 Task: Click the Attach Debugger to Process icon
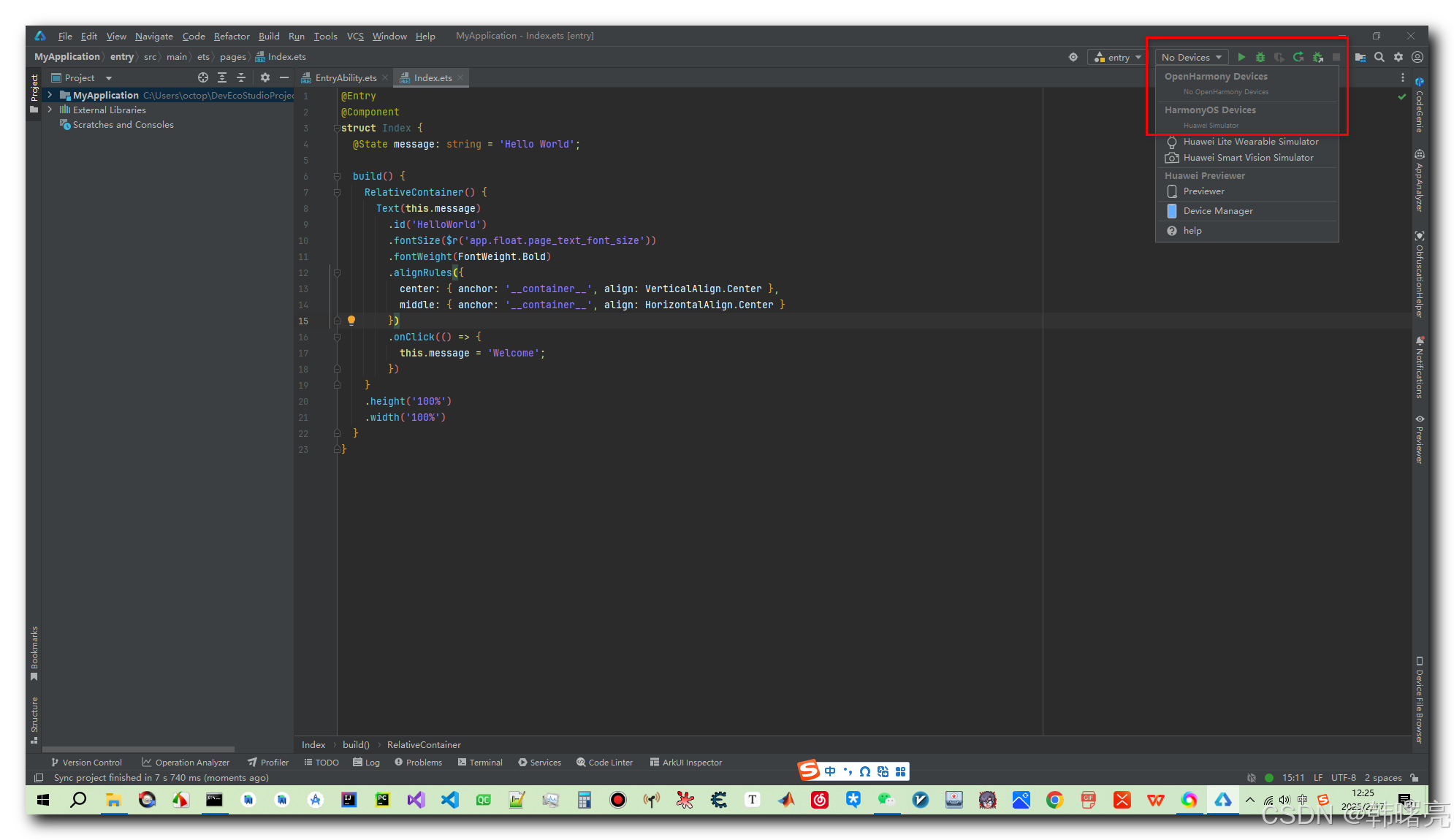tap(1318, 57)
